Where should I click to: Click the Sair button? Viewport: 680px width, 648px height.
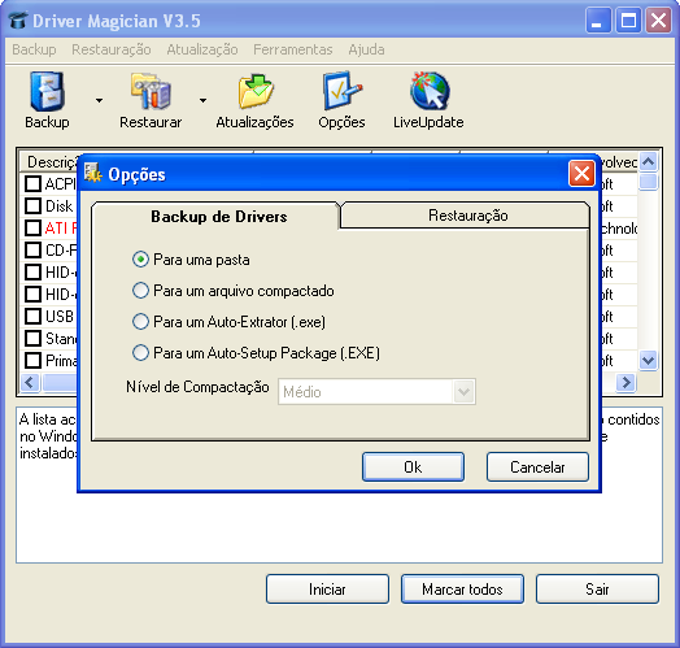597,589
